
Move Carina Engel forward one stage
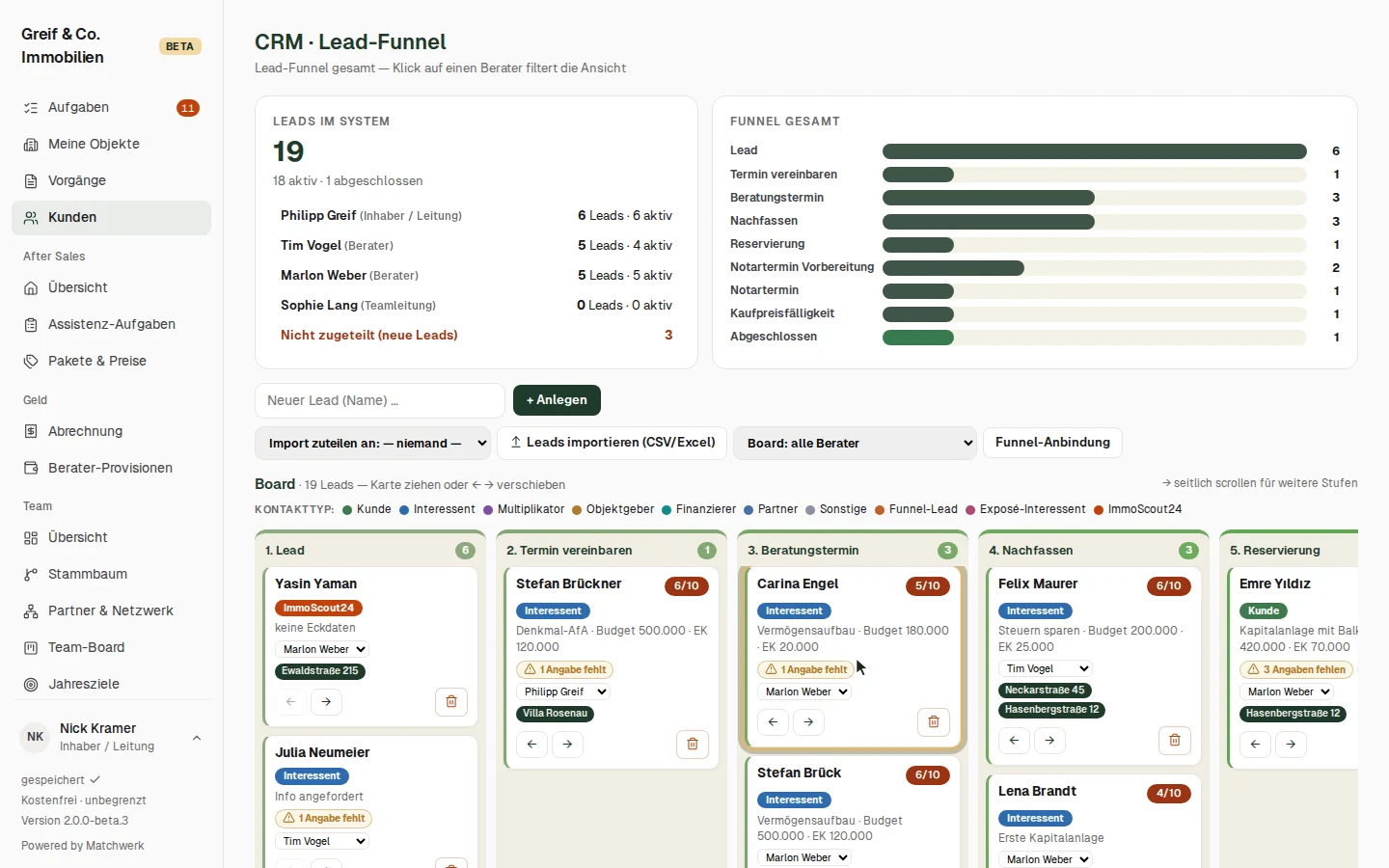tap(809, 722)
